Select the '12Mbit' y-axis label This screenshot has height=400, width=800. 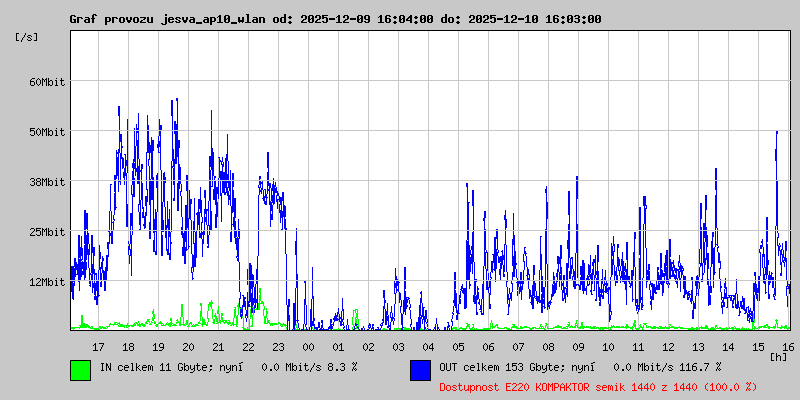pos(46,282)
